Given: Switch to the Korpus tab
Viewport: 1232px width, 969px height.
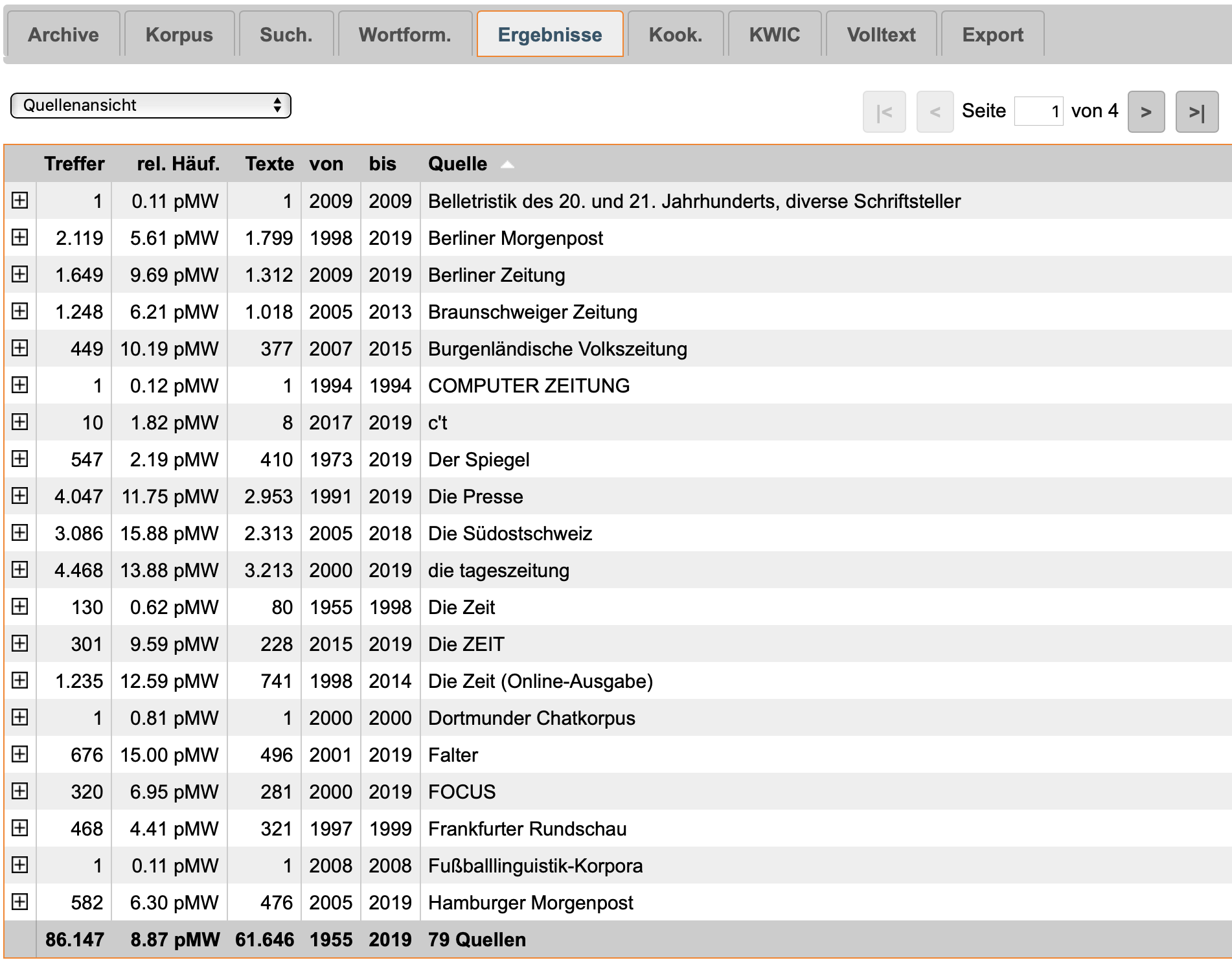Looking at the screenshot, I should click(179, 34).
